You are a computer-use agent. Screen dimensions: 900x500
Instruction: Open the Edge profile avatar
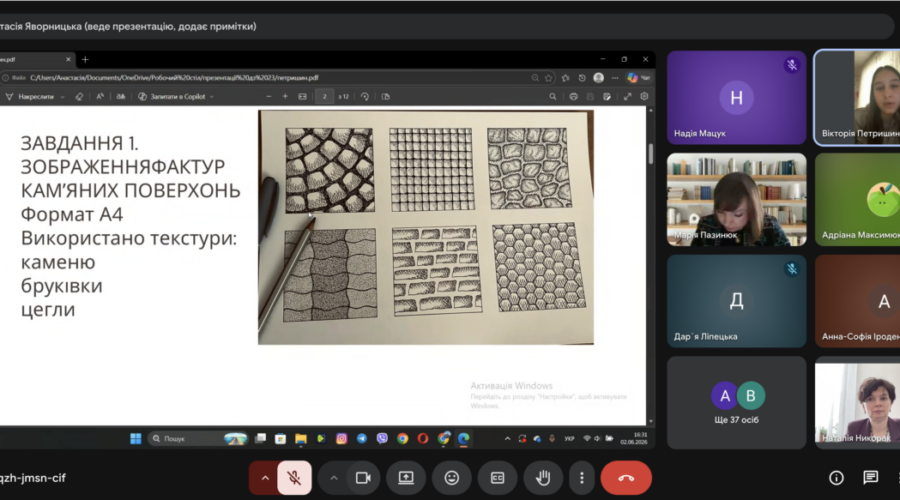click(x=599, y=77)
